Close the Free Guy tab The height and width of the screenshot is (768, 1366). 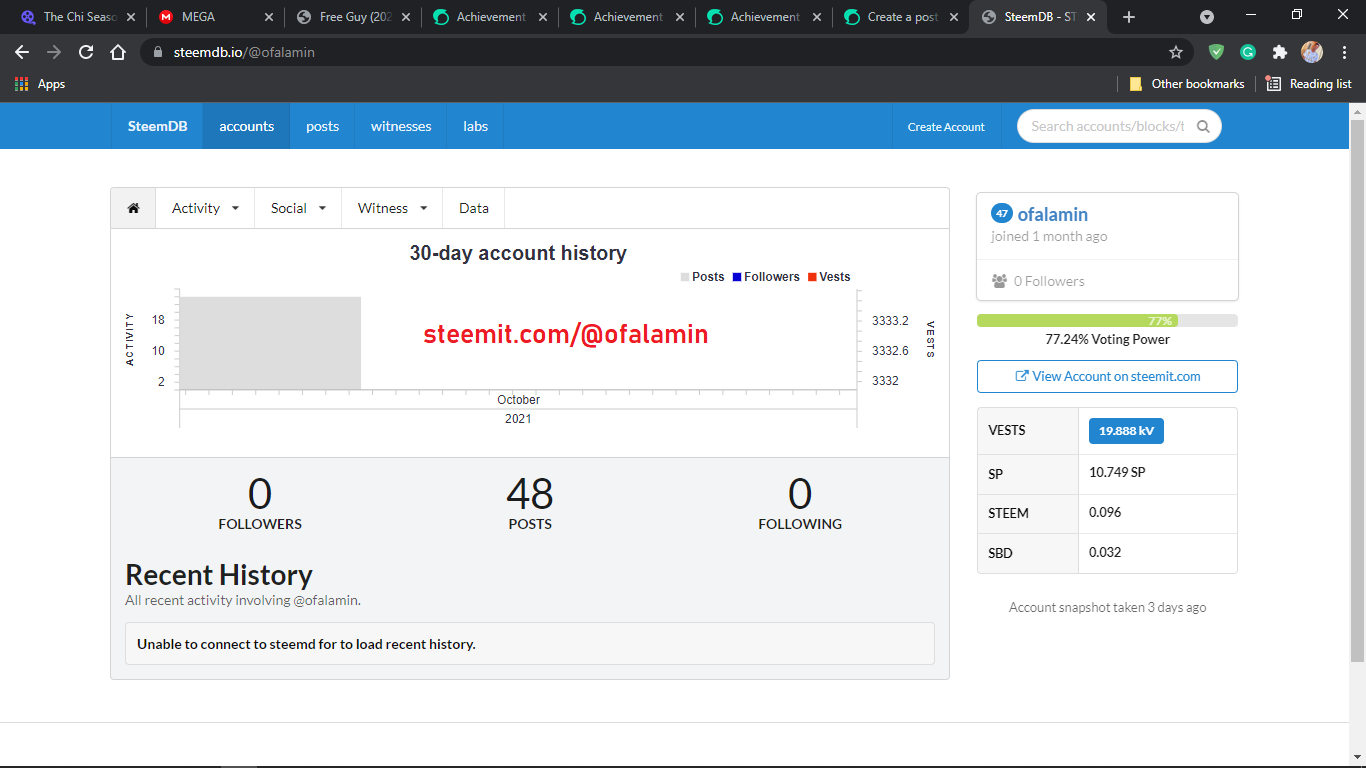pyautogui.click(x=405, y=17)
